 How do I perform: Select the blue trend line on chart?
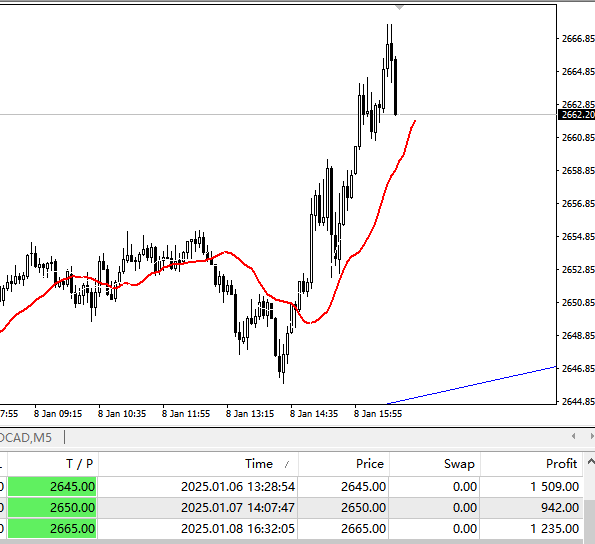(472, 385)
